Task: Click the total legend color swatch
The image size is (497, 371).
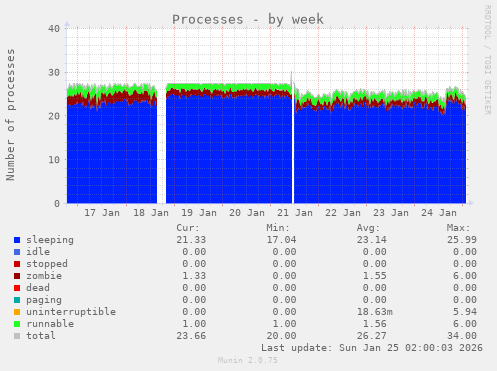Action: pyautogui.click(x=17, y=336)
